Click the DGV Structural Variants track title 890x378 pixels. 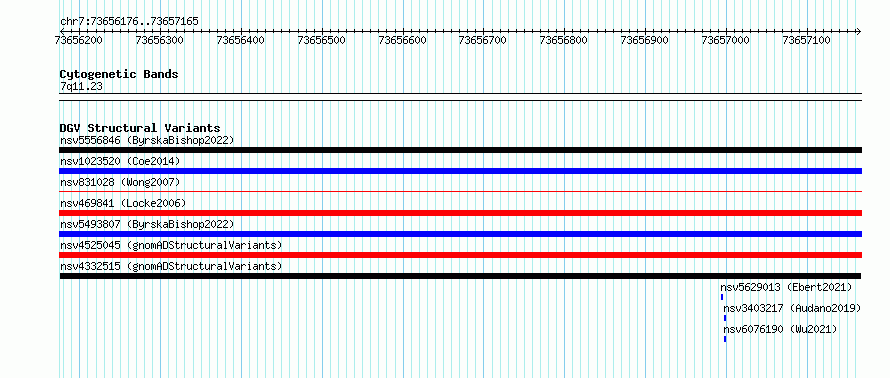coord(140,128)
